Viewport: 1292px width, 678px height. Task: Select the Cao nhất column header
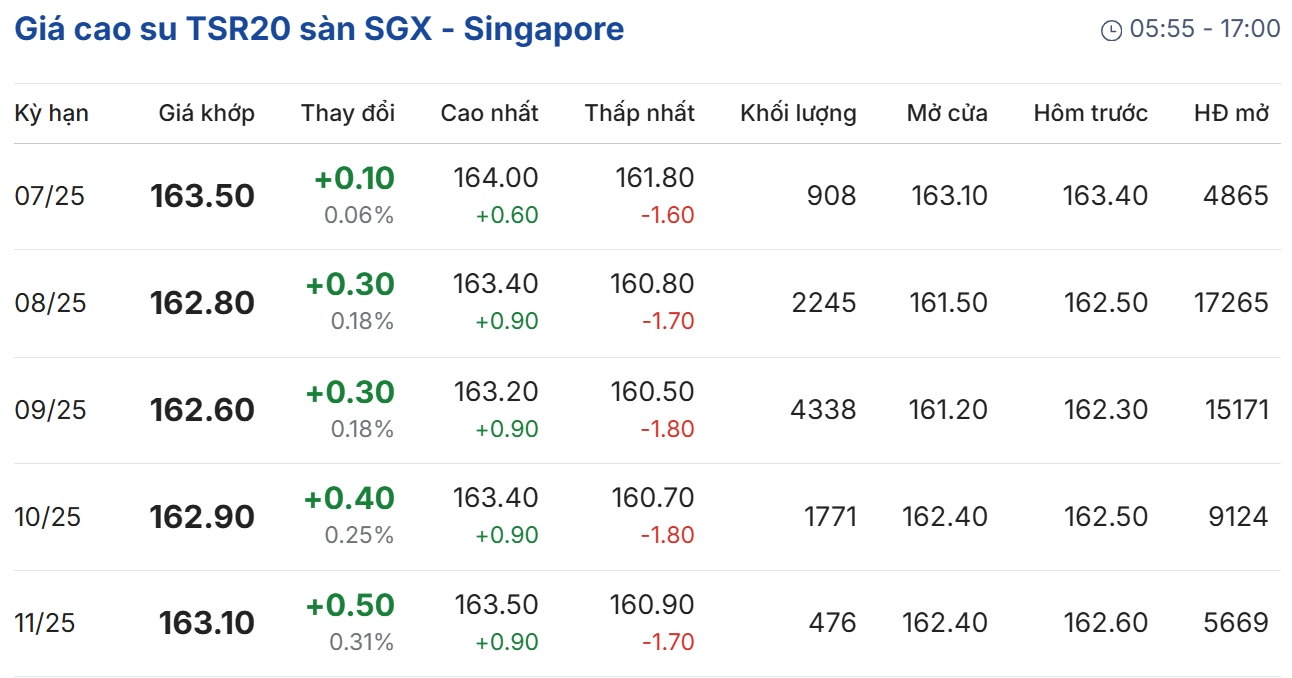click(x=489, y=113)
